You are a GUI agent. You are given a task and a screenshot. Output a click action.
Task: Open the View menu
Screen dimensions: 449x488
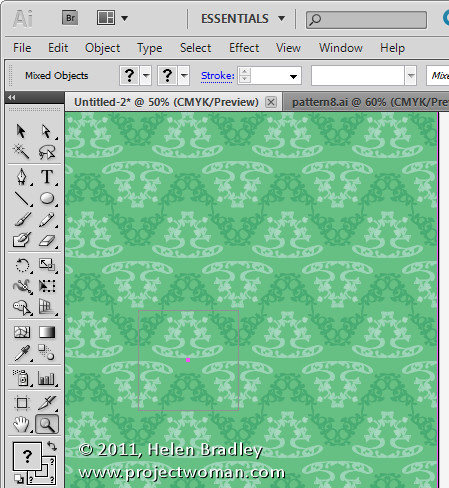pyautogui.click(x=288, y=48)
